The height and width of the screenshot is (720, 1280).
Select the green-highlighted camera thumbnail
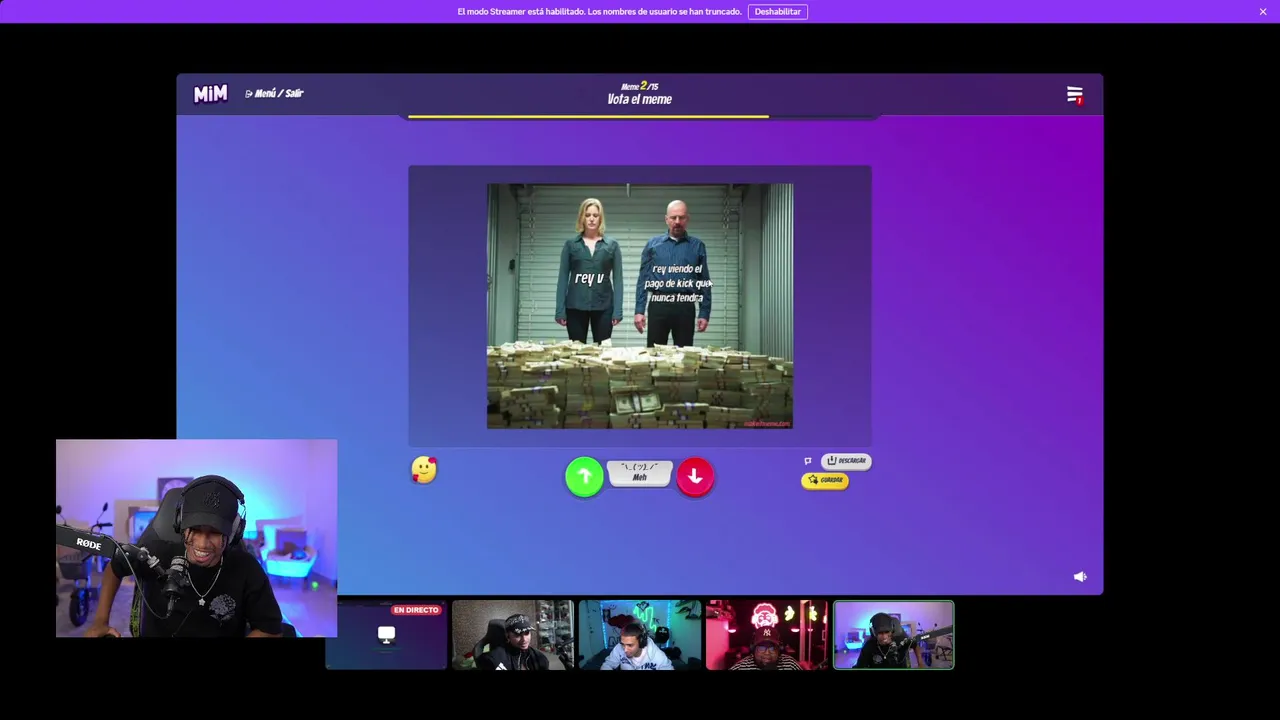[x=894, y=635]
